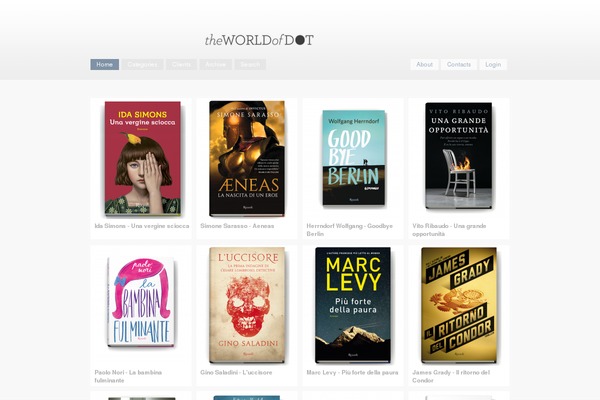Open the About page
Image resolution: width=600 pixels, height=400 pixels.
point(424,64)
